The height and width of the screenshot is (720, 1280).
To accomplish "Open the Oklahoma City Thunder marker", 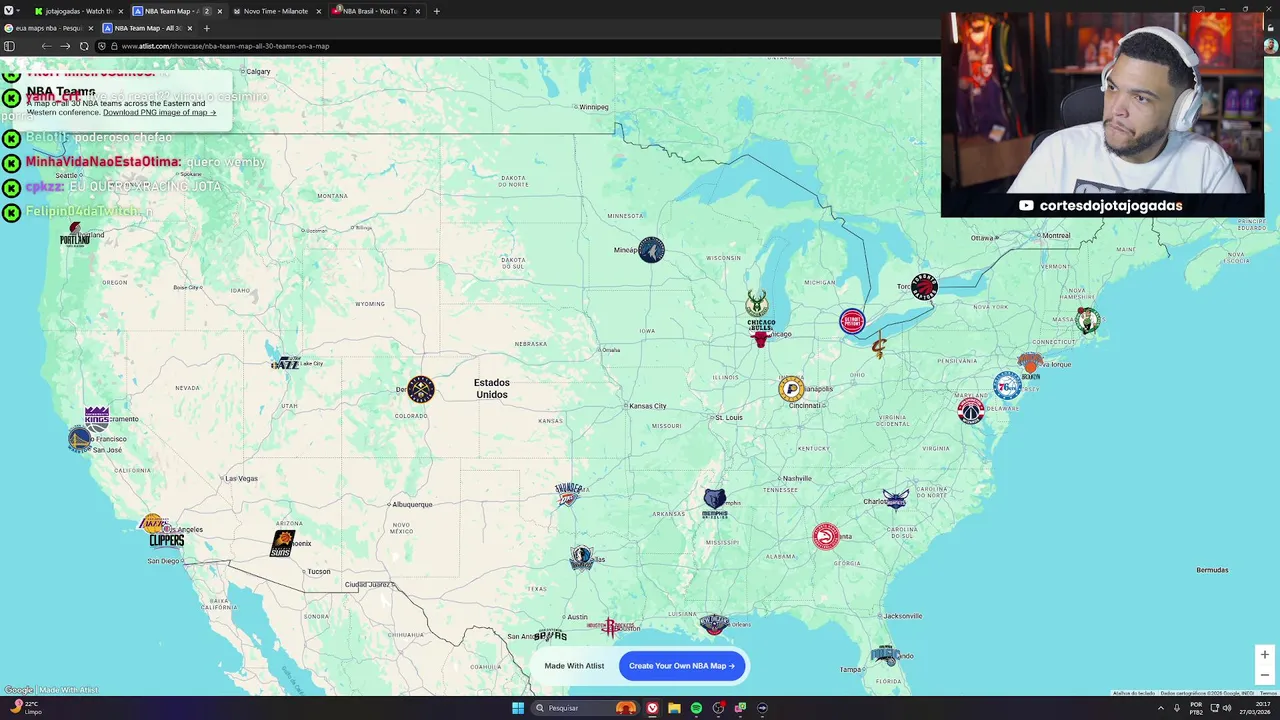I will pos(569,494).
